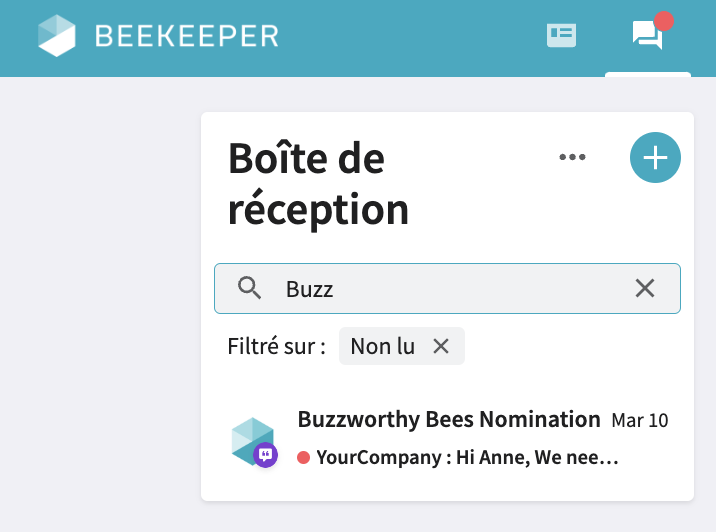716x532 pixels.
Task: Click the magnifying glass search icon
Action: click(x=249, y=289)
